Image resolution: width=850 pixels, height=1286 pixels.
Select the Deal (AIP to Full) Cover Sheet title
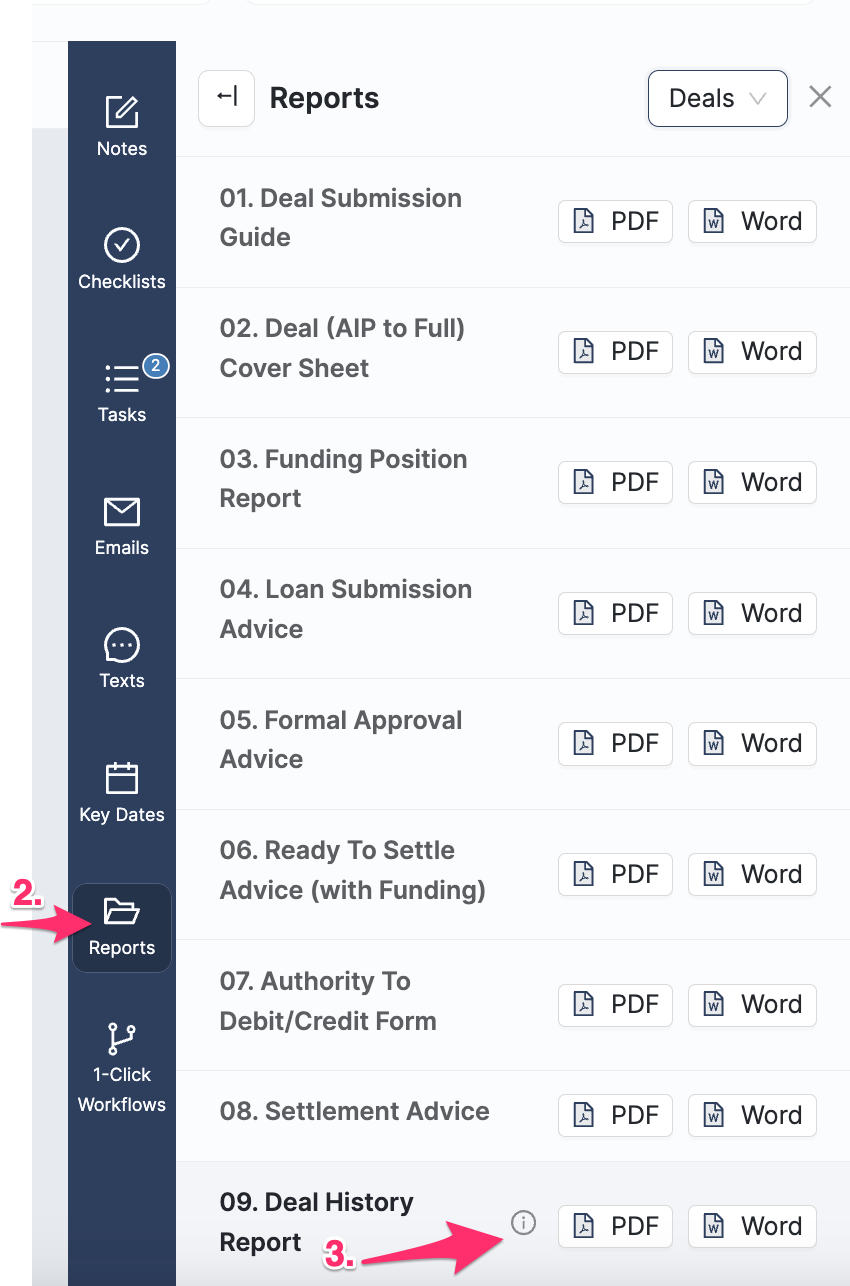tap(342, 348)
